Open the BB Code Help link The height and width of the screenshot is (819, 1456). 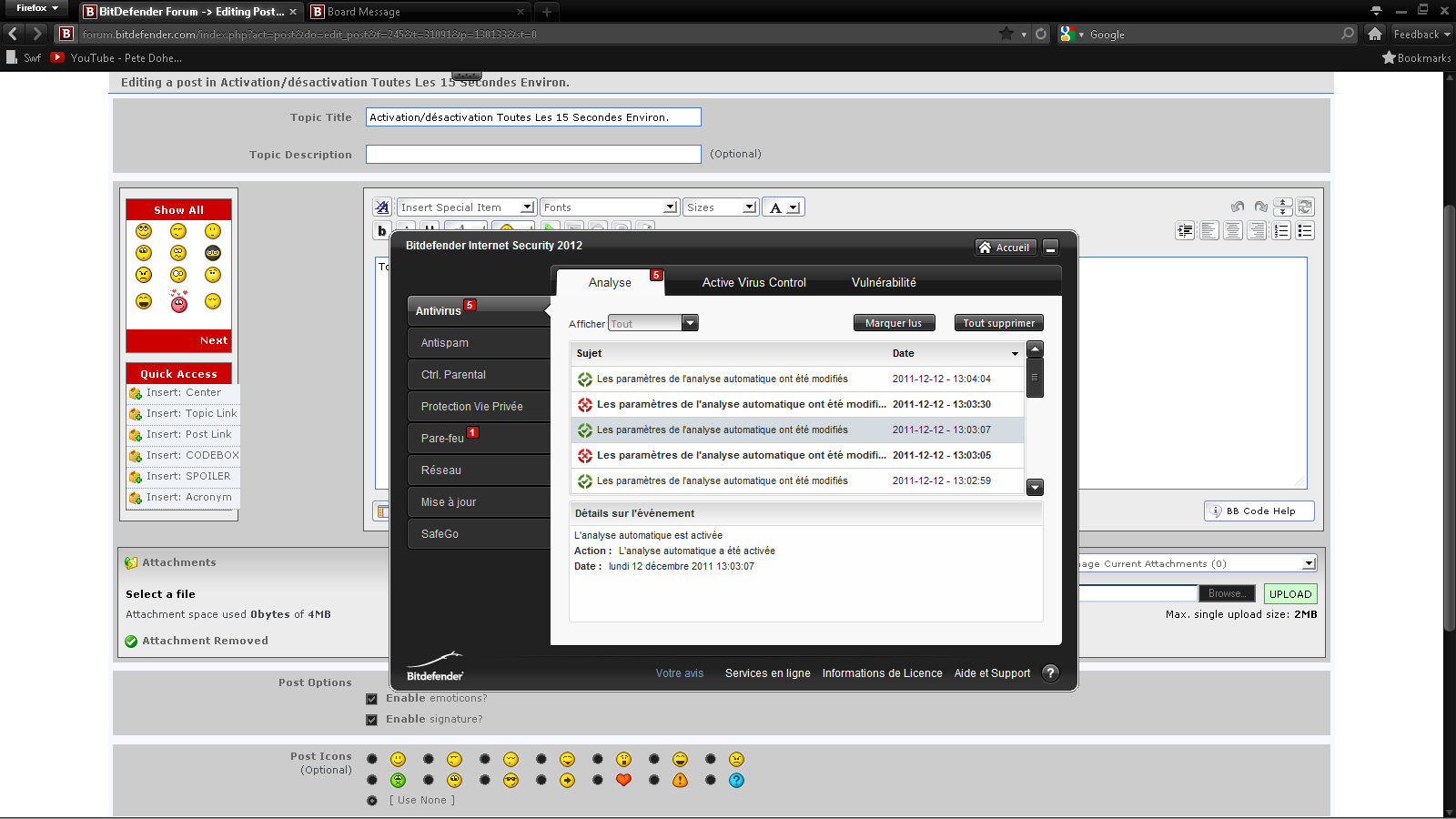[1259, 511]
